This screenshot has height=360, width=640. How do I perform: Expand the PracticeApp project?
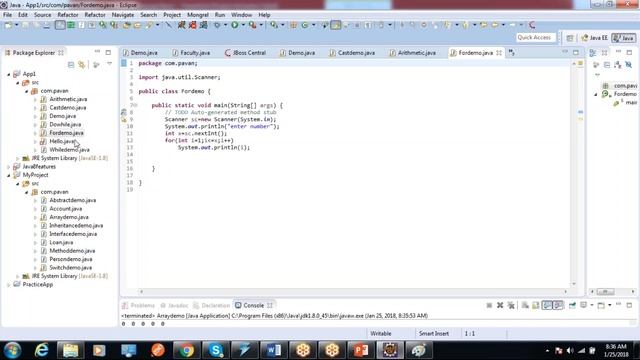coord(9,285)
